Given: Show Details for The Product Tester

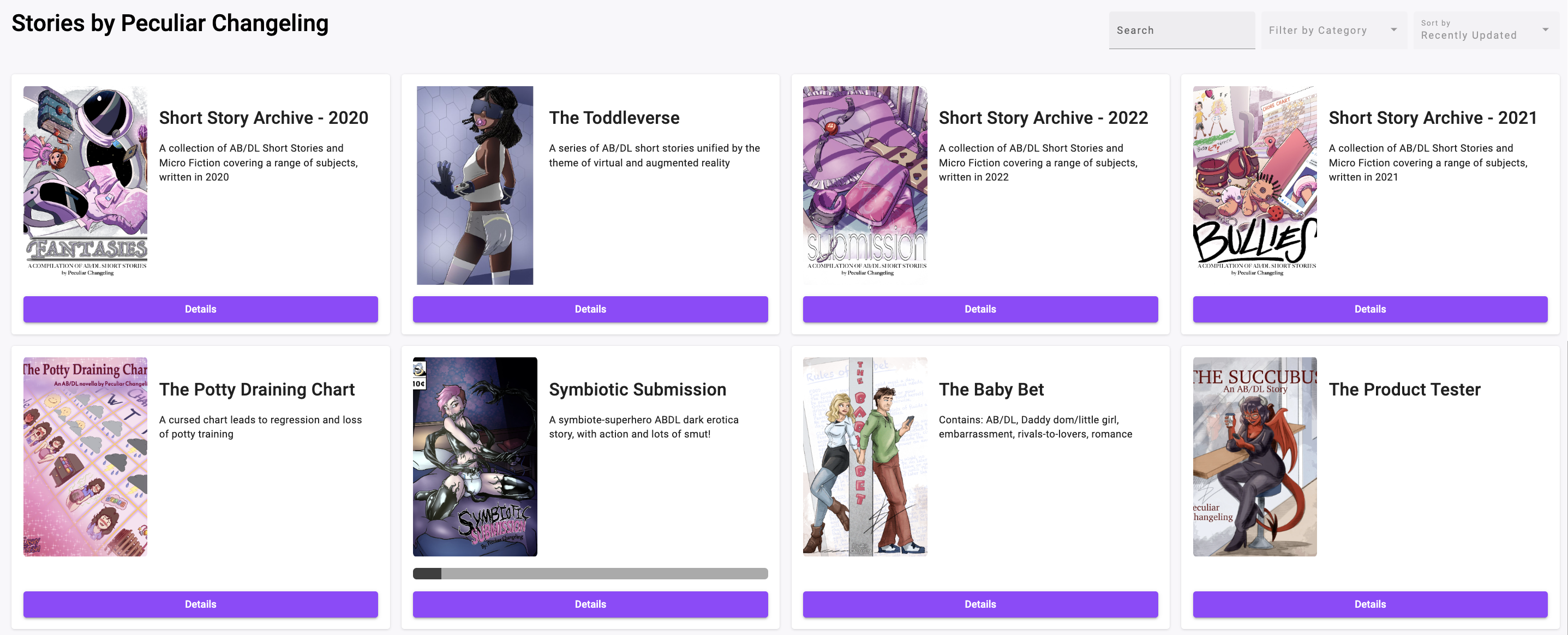Looking at the screenshot, I should pos(1369,604).
